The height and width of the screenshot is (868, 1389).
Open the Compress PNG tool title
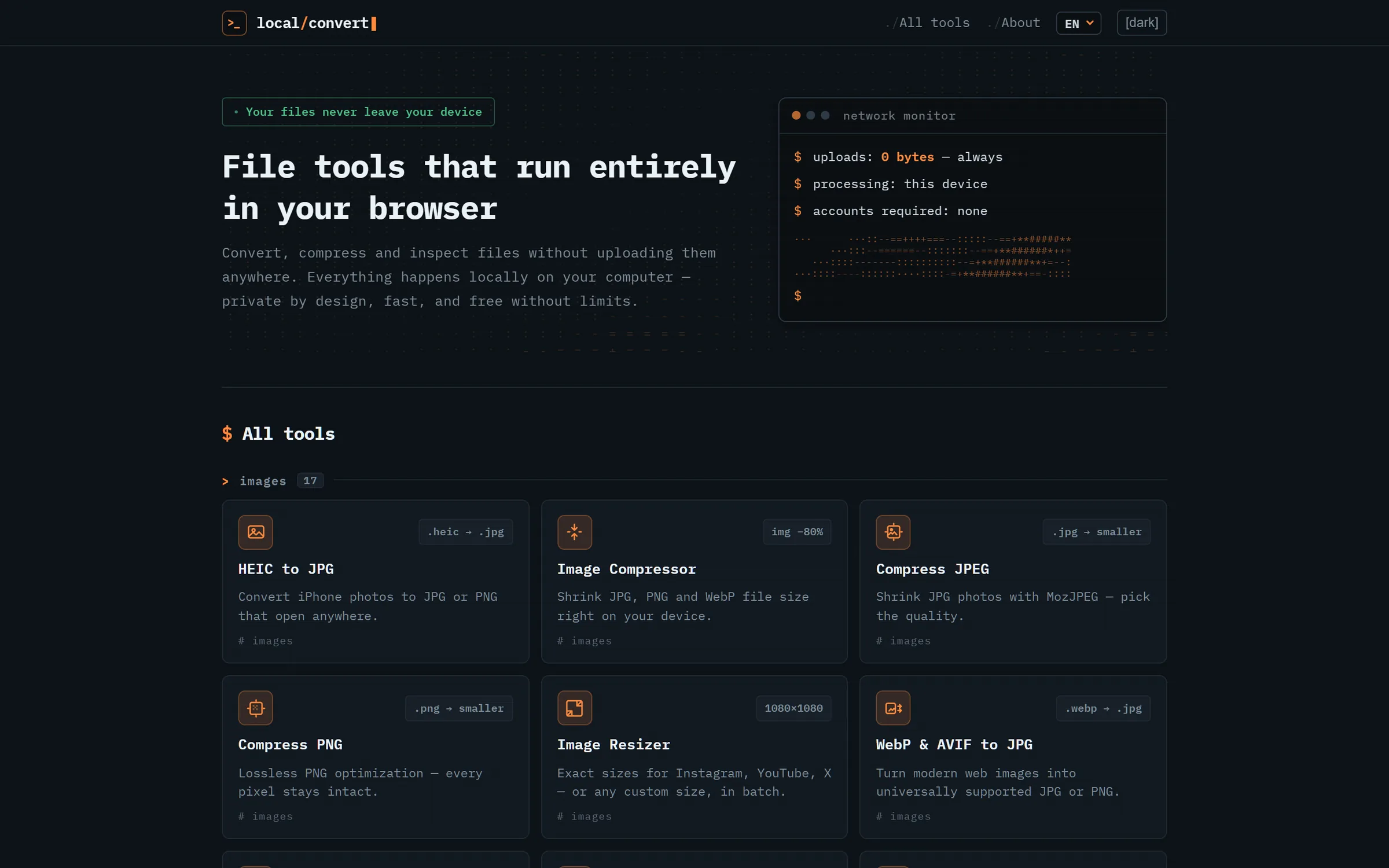tap(290, 745)
